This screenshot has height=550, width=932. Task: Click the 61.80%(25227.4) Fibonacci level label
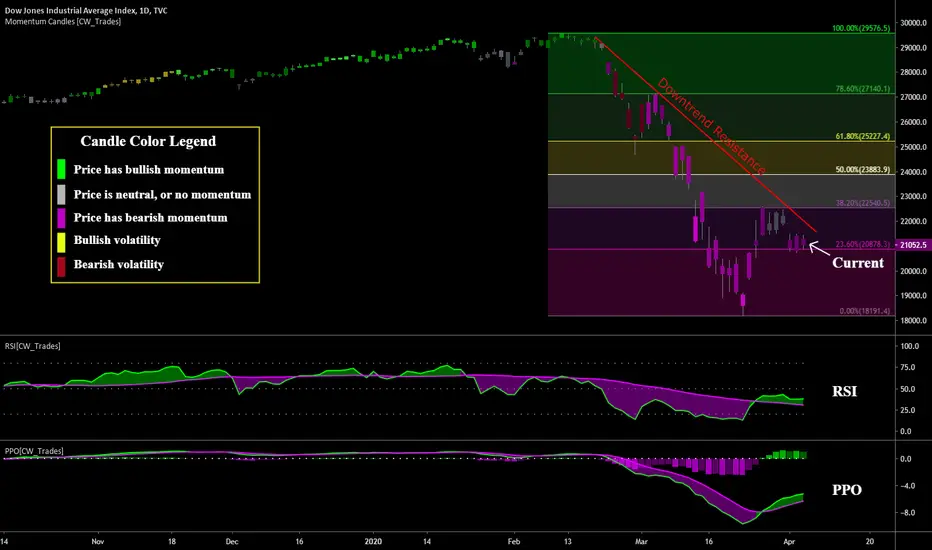pyautogui.click(x=862, y=136)
